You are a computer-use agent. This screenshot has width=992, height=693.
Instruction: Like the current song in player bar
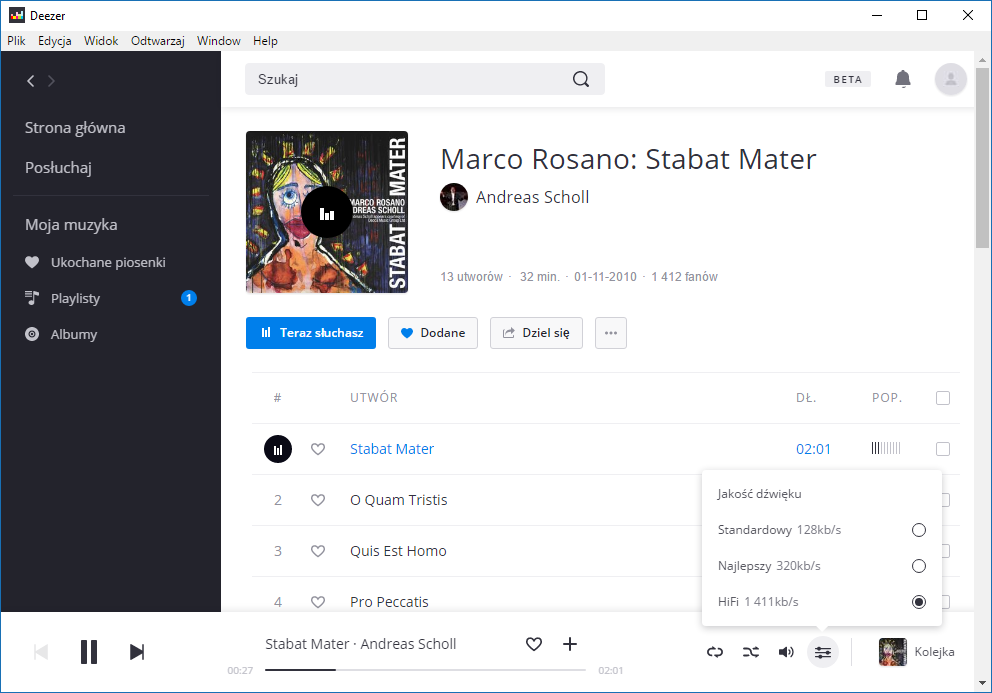pos(534,644)
